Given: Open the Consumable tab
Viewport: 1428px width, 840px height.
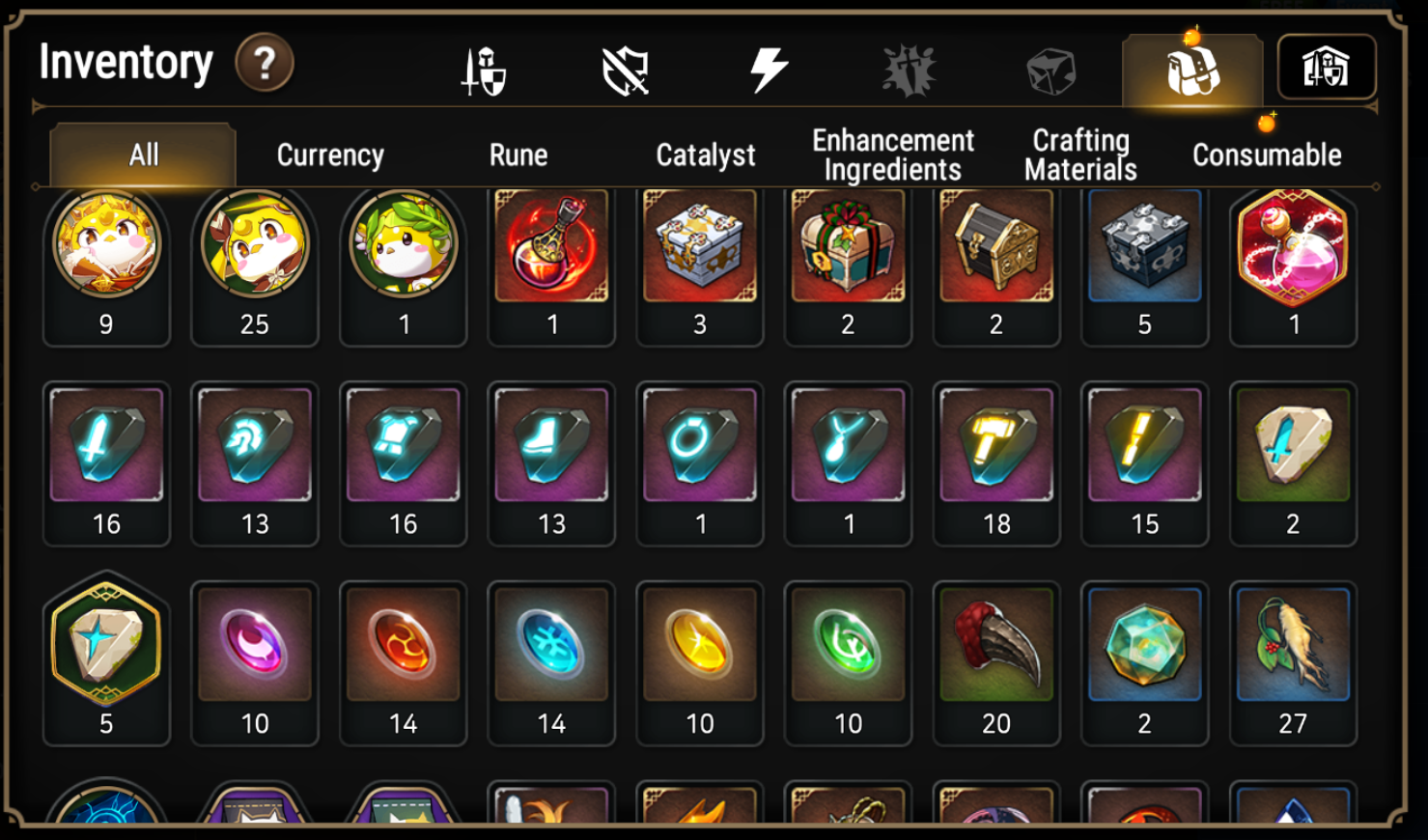Looking at the screenshot, I should coord(1267,155).
